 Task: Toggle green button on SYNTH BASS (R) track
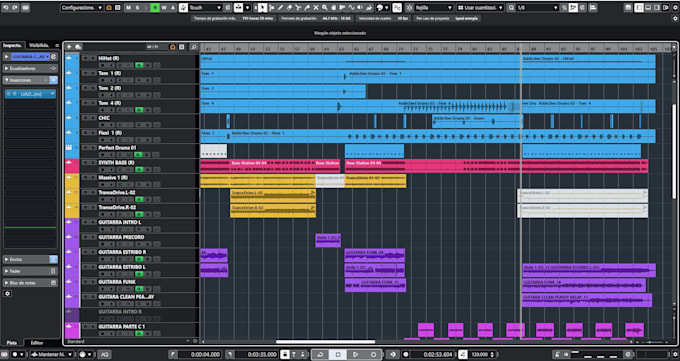pyautogui.click(x=139, y=169)
